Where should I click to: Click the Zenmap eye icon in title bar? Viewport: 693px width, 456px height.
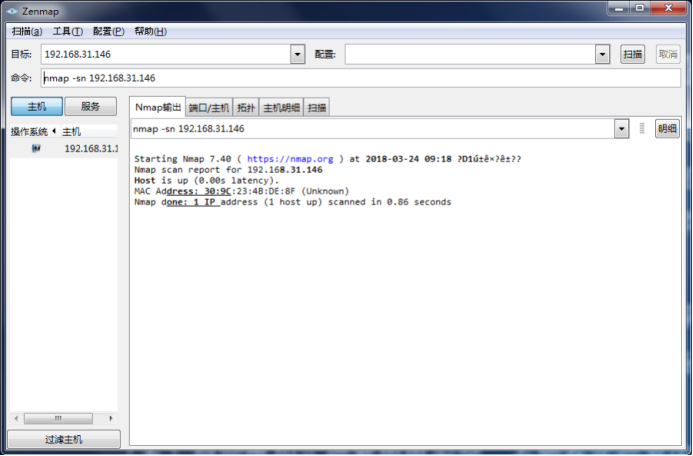[12, 11]
